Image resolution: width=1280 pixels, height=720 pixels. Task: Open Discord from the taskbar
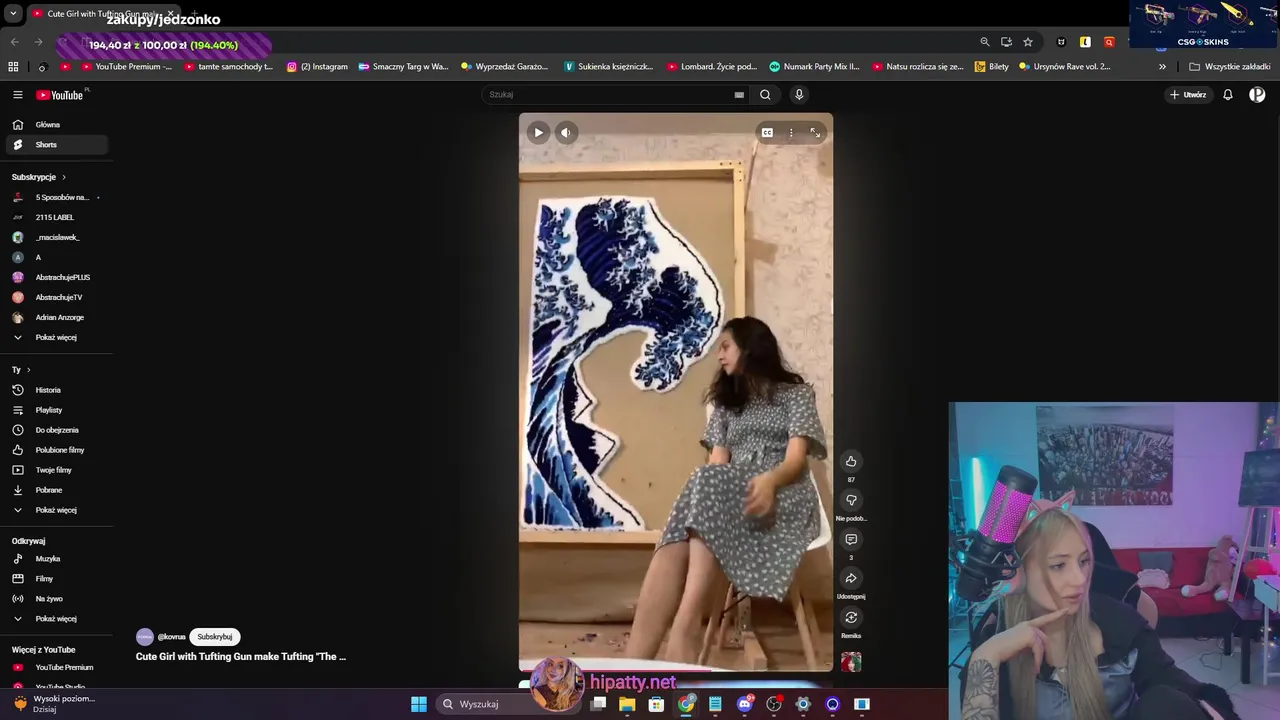click(744, 704)
